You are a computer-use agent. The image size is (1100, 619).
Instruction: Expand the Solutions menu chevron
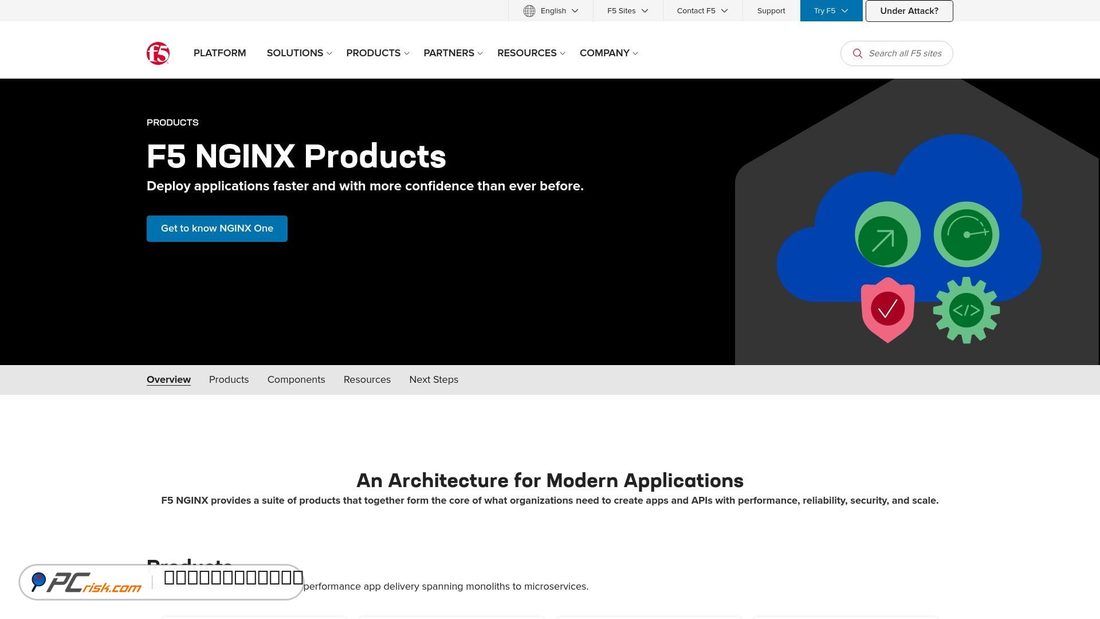[x=329, y=53]
